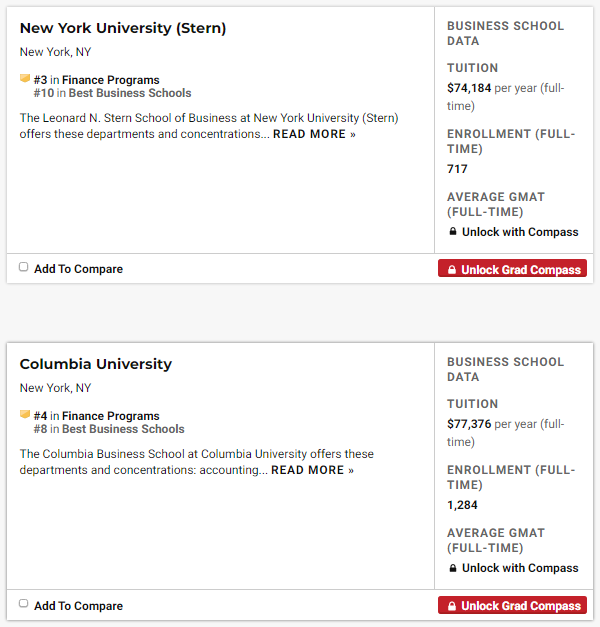This screenshot has height=627, width=600.
Task: Check Add To Compare for New York University
Action: tap(24, 267)
